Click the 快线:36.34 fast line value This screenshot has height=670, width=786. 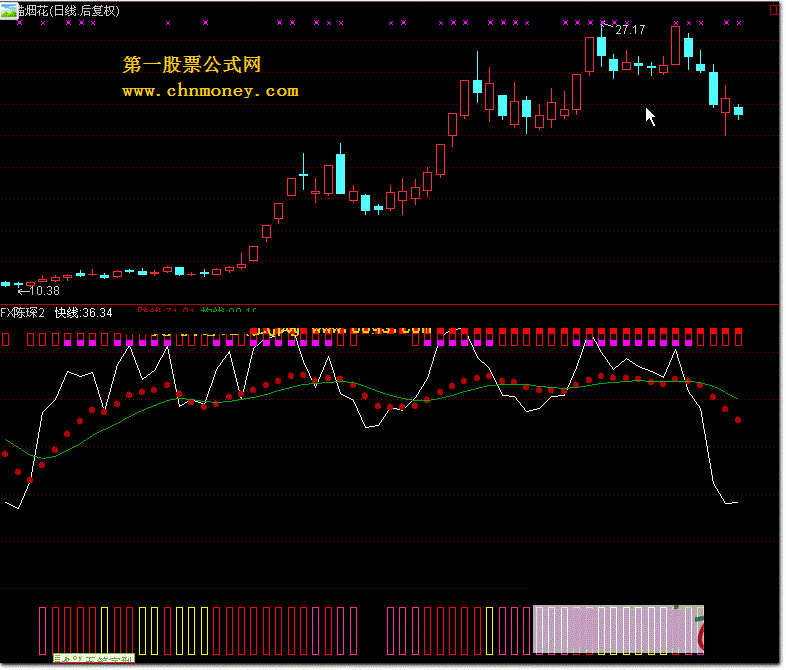pyautogui.click(x=84, y=313)
